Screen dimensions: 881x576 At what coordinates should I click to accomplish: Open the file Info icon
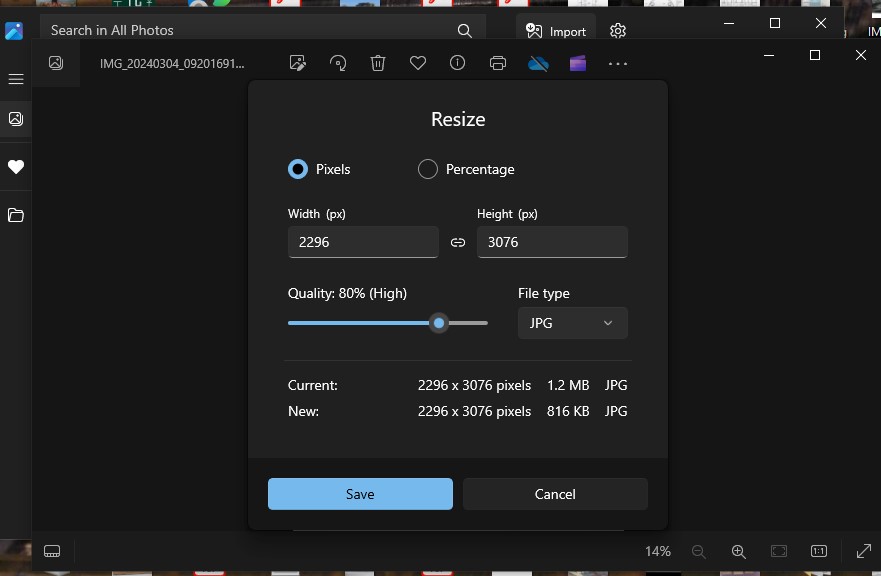pos(458,63)
